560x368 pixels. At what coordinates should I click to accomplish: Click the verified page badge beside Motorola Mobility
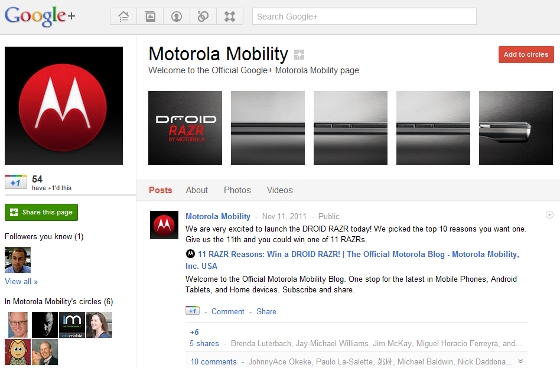(299, 55)
